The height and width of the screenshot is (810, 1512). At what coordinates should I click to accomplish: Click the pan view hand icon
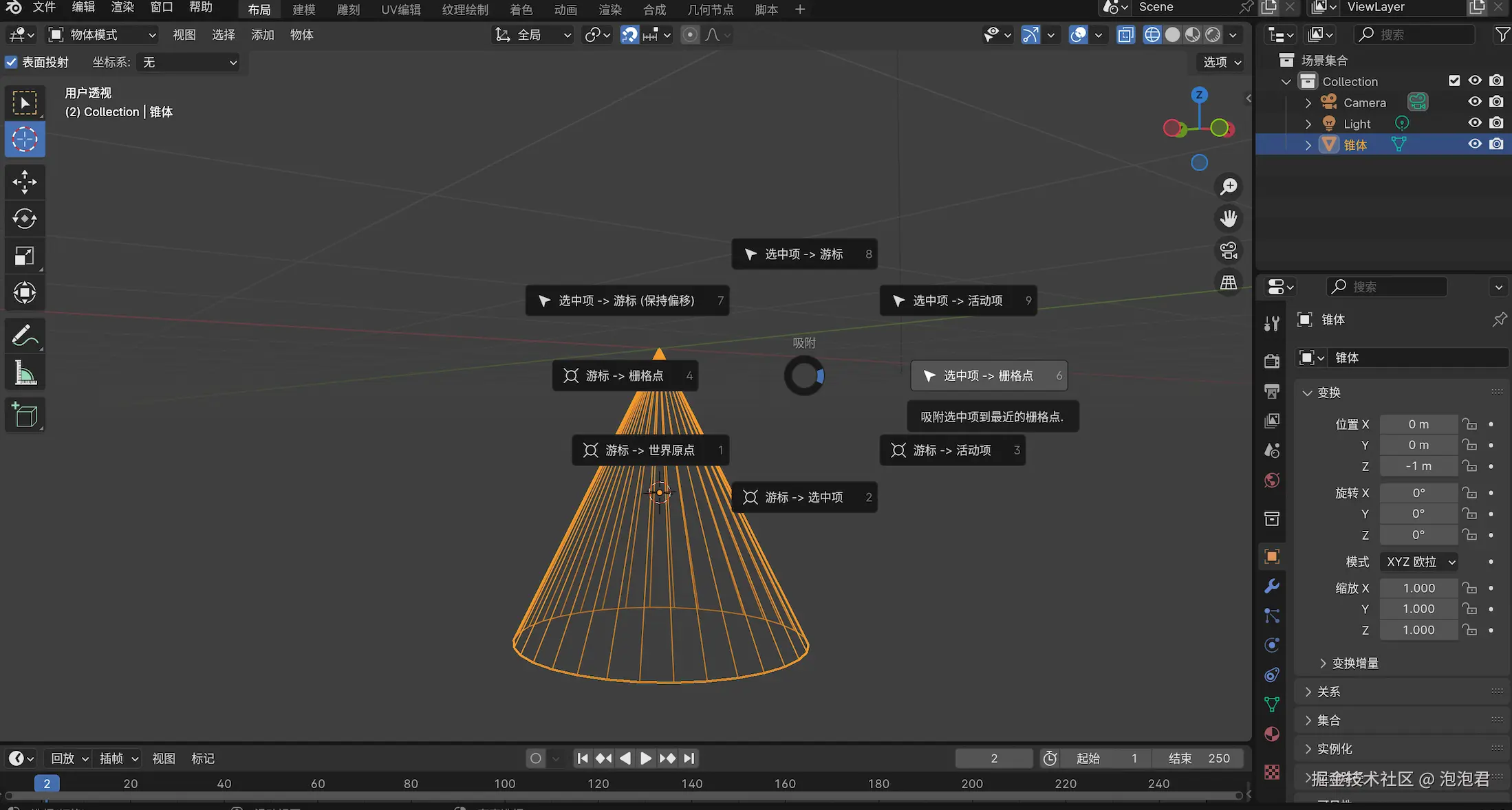[x=1229, y=219]
